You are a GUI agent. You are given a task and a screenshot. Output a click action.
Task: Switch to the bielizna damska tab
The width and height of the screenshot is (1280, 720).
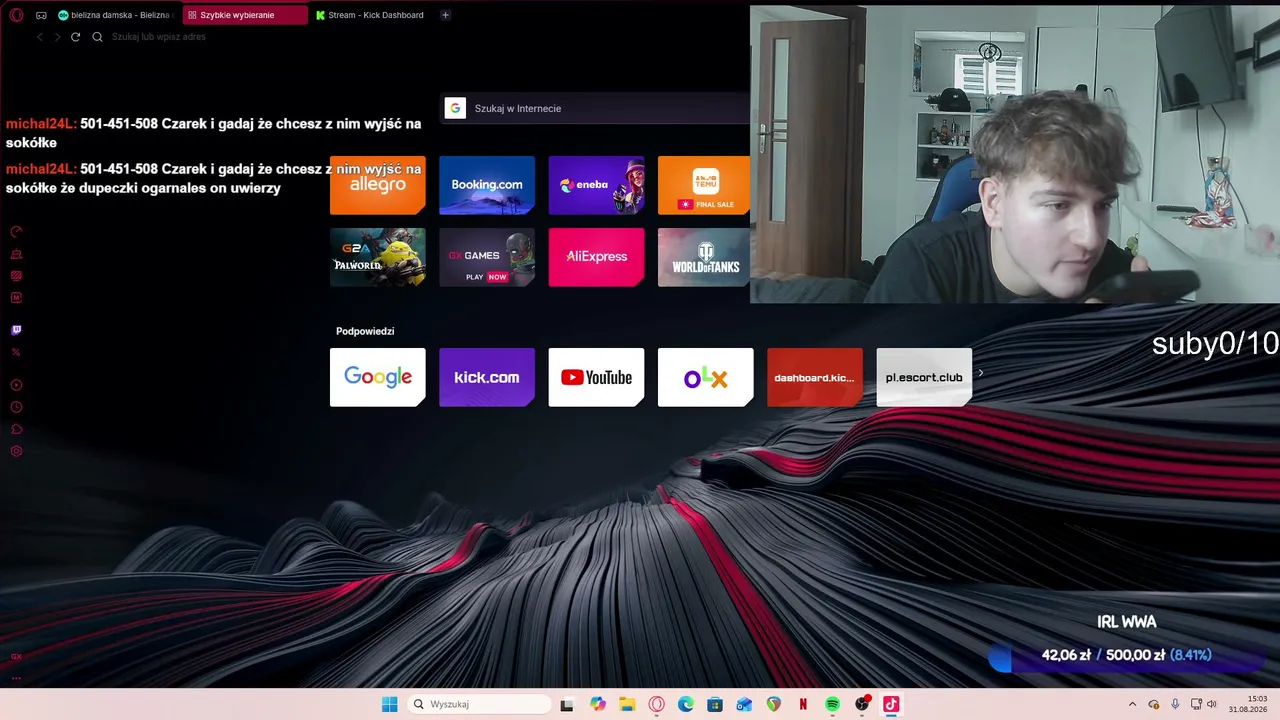[x=117, y=15]
